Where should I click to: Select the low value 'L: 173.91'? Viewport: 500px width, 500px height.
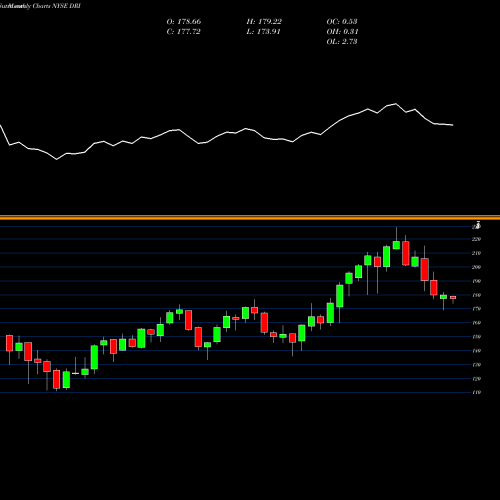[x=263, y=32]
